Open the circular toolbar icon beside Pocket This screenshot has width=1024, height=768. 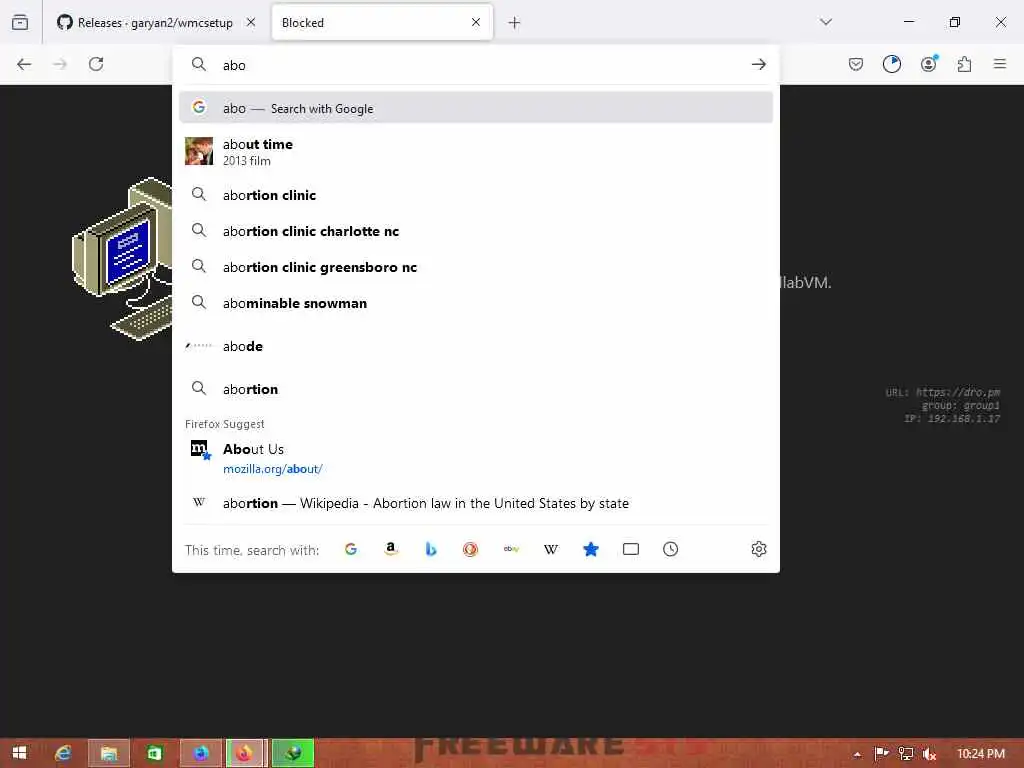click(x=891, y=64)
